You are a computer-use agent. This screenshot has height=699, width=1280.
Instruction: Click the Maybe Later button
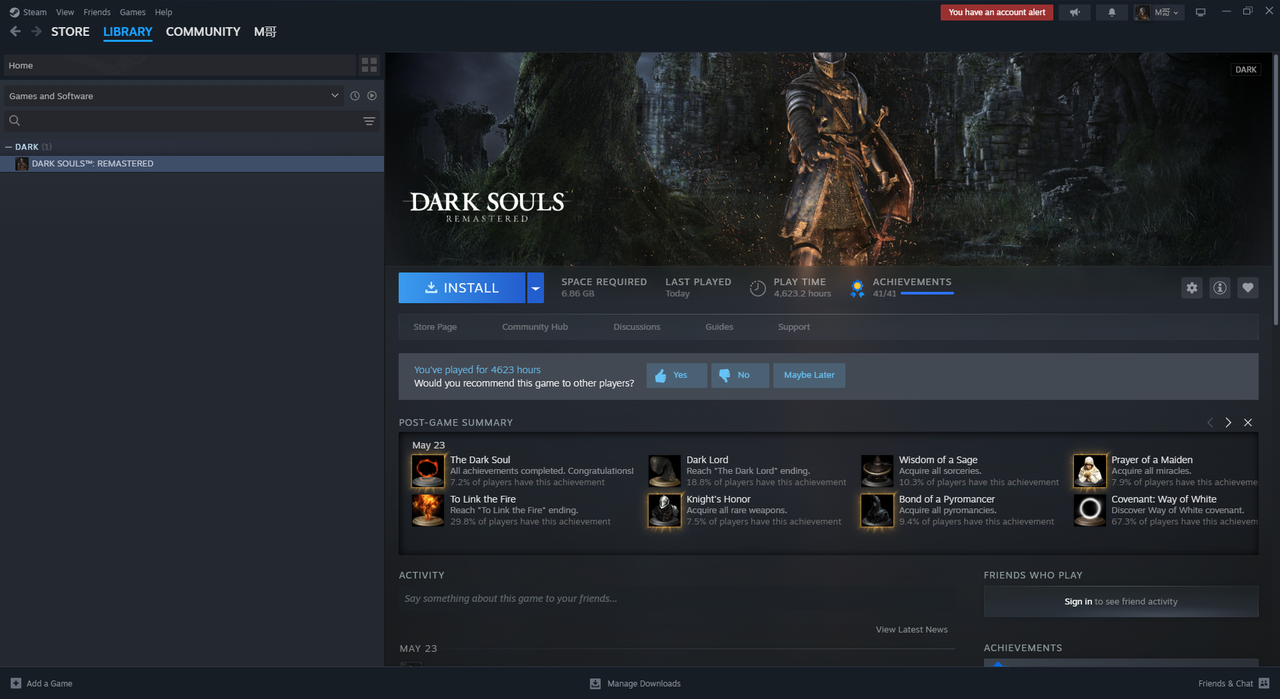click(809, 375)
